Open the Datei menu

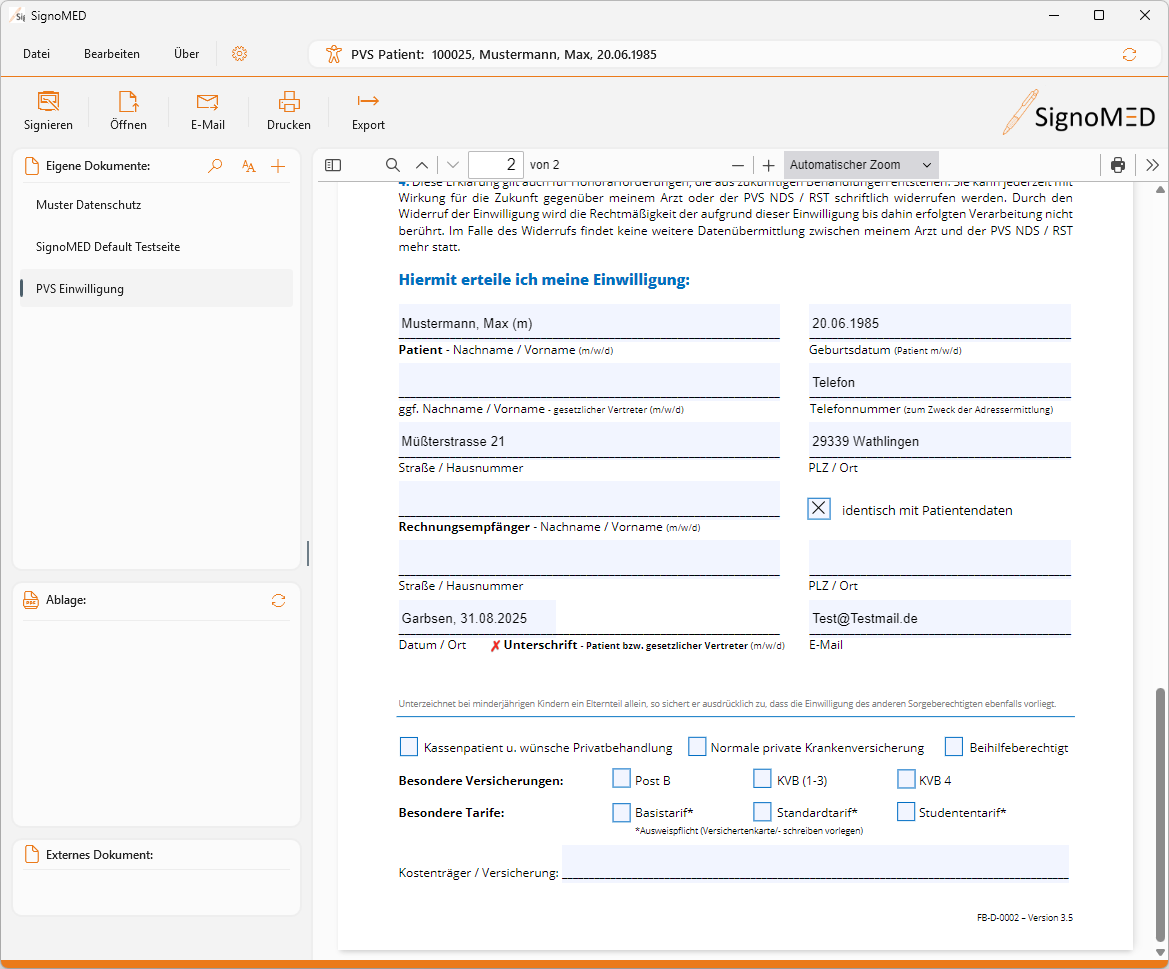pos(37,54)
